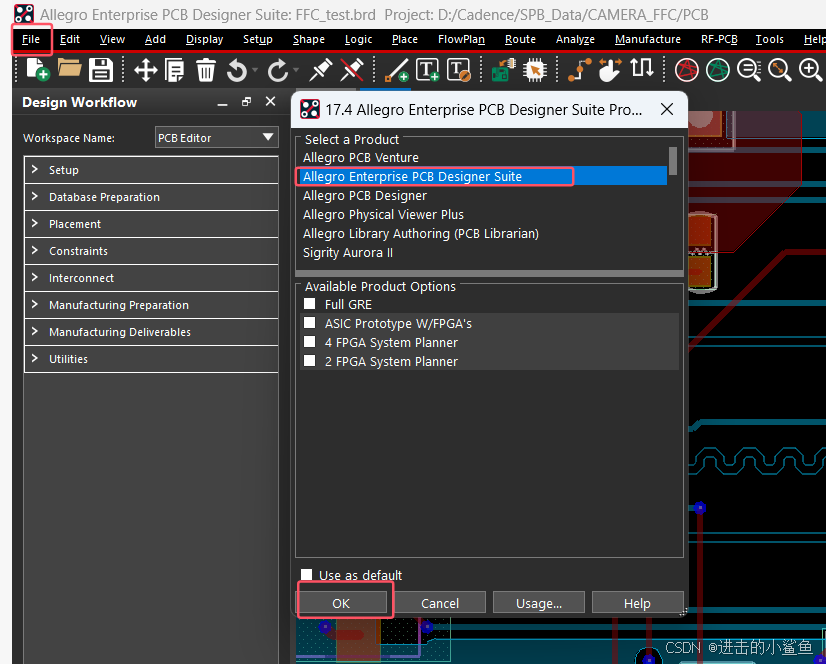Open the Manufacture menu
Viewport: 826px width, 664px height.
coord(647,40)
